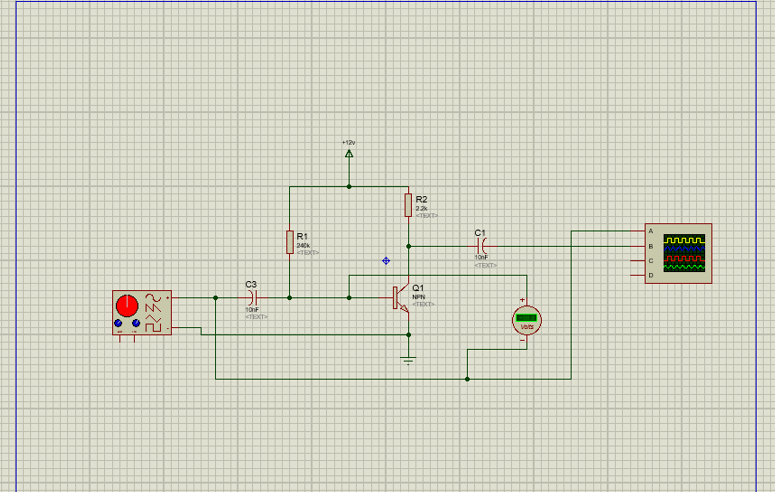Click the blue origin marker
The image size is (775, 492).
click(x=386, y=261)
